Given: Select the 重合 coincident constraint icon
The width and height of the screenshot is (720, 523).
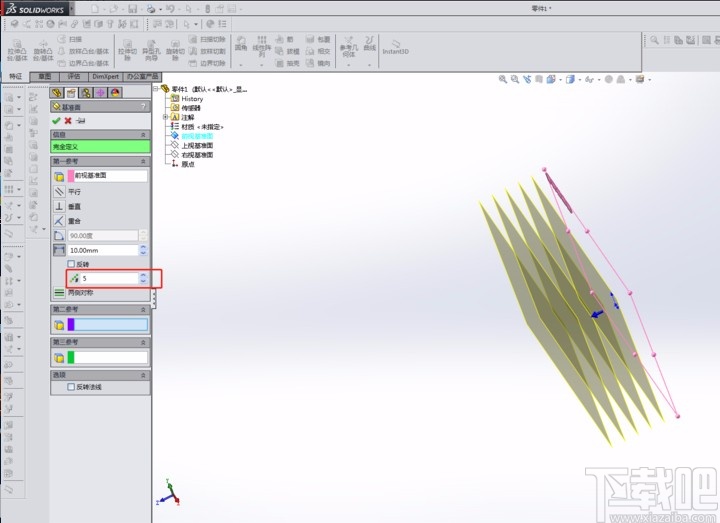Looking at the screenshot, I should [x=59, y=221].
